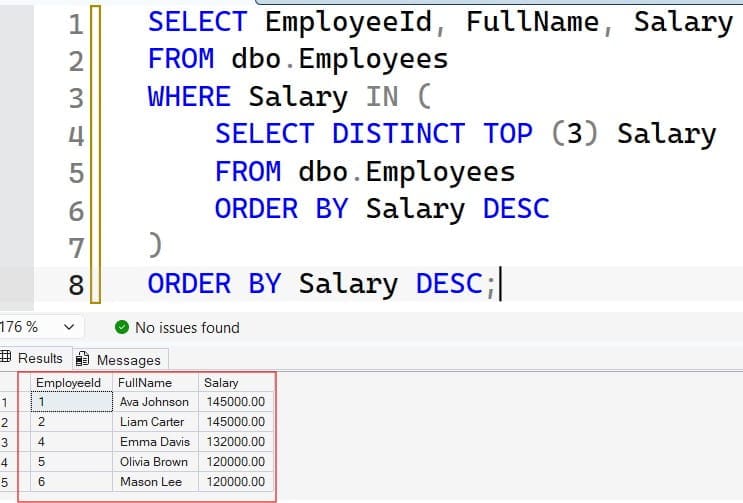Switch to the Messages tab
Viewport: 743px width, 503px height.
point(120,360)
